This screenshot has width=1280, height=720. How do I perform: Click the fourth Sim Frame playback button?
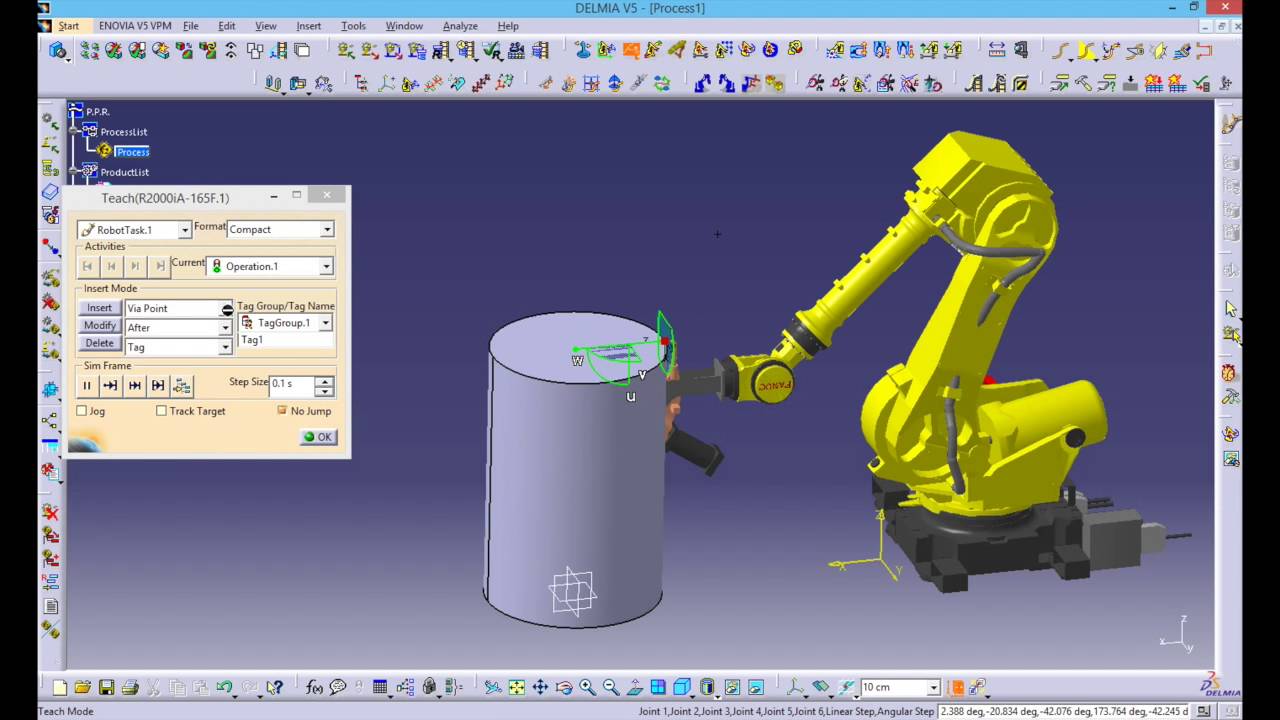click(x=158, y=385)
